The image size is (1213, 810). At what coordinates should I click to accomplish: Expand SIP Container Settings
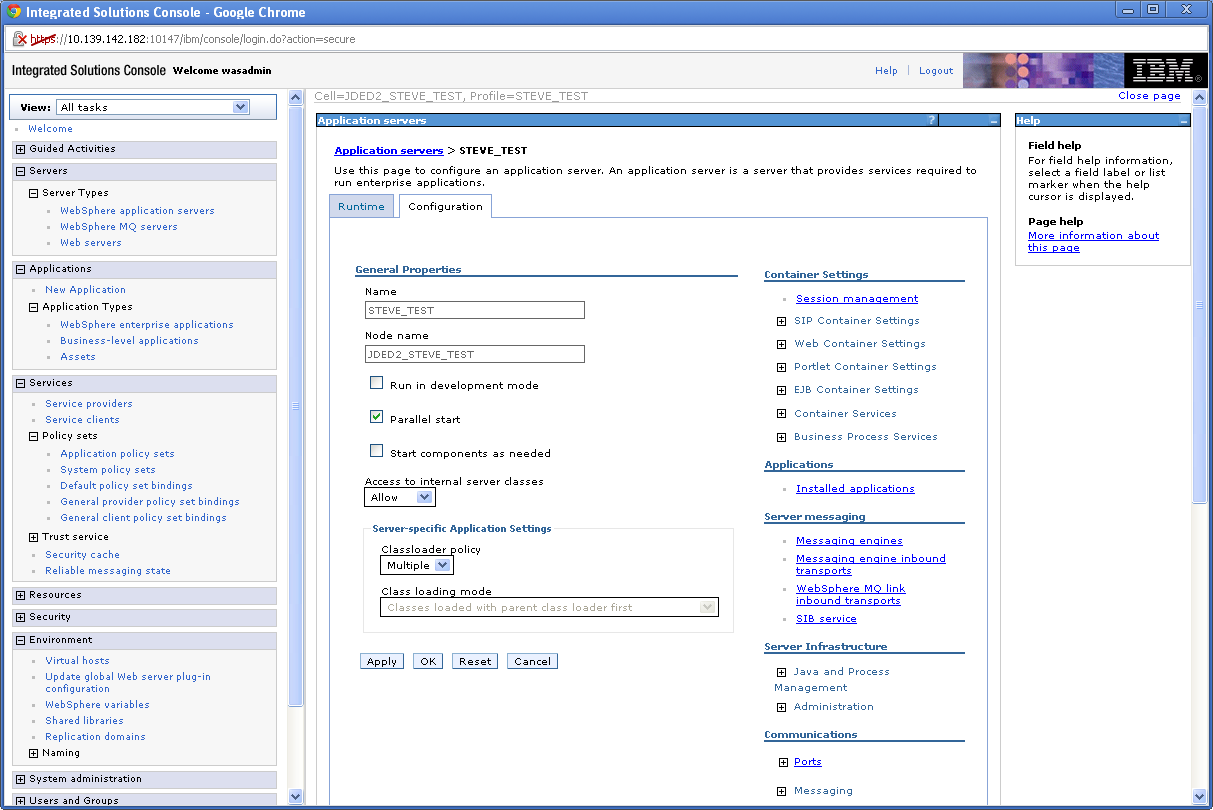click(x=782, y=321)
